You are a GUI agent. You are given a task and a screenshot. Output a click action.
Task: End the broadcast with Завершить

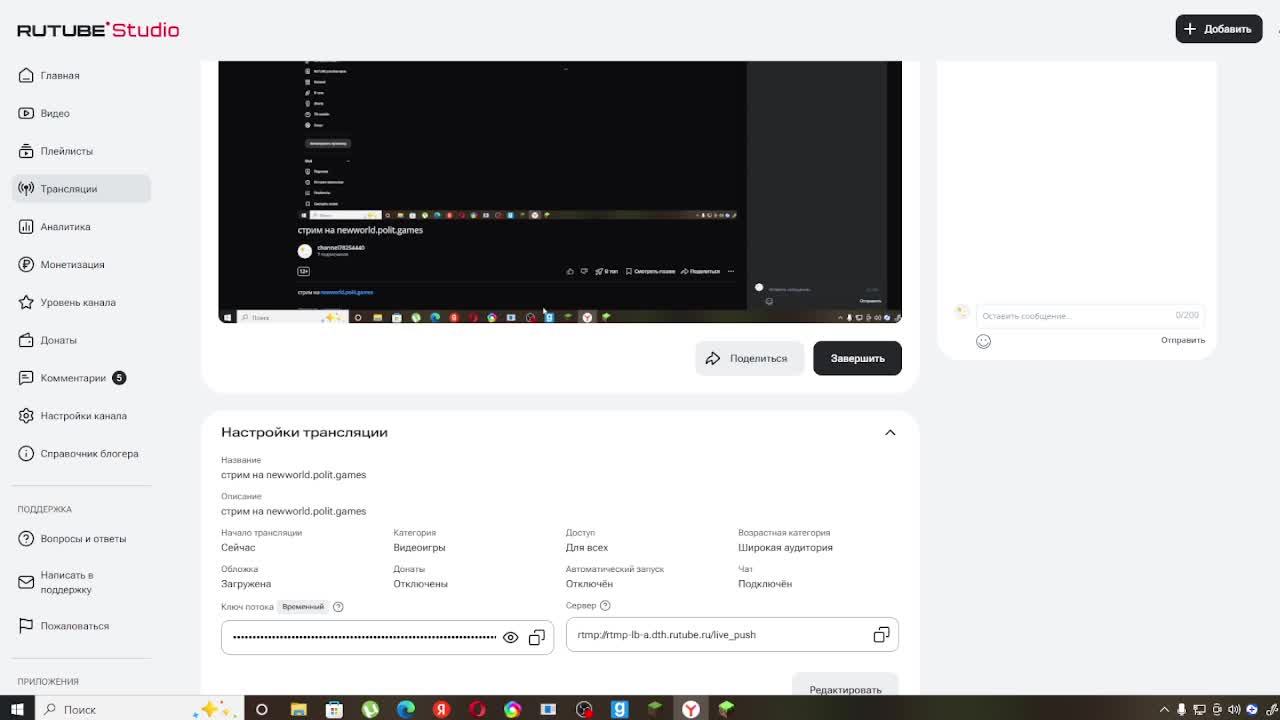pos(857,358)
